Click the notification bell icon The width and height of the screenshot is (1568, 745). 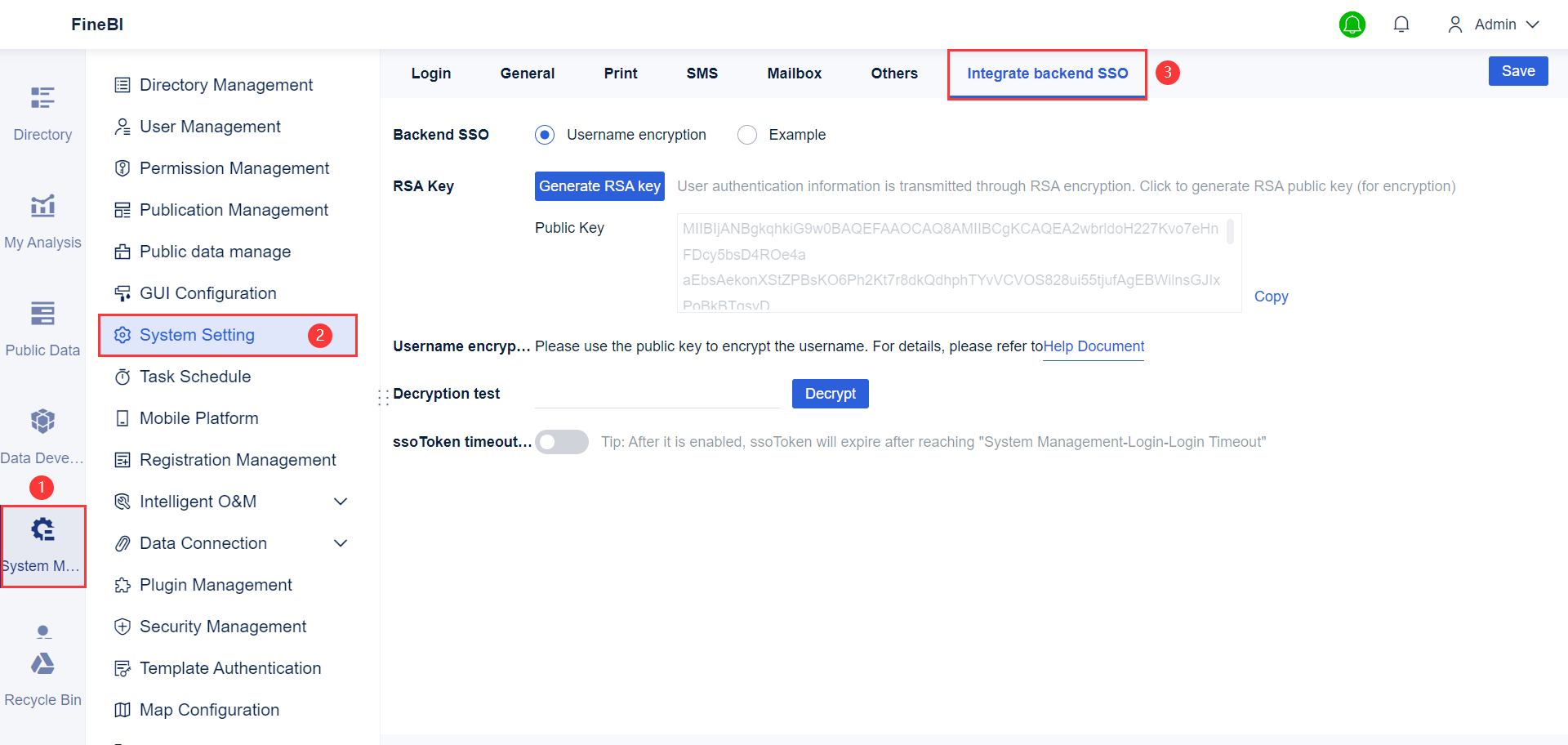click(1401, 24)
